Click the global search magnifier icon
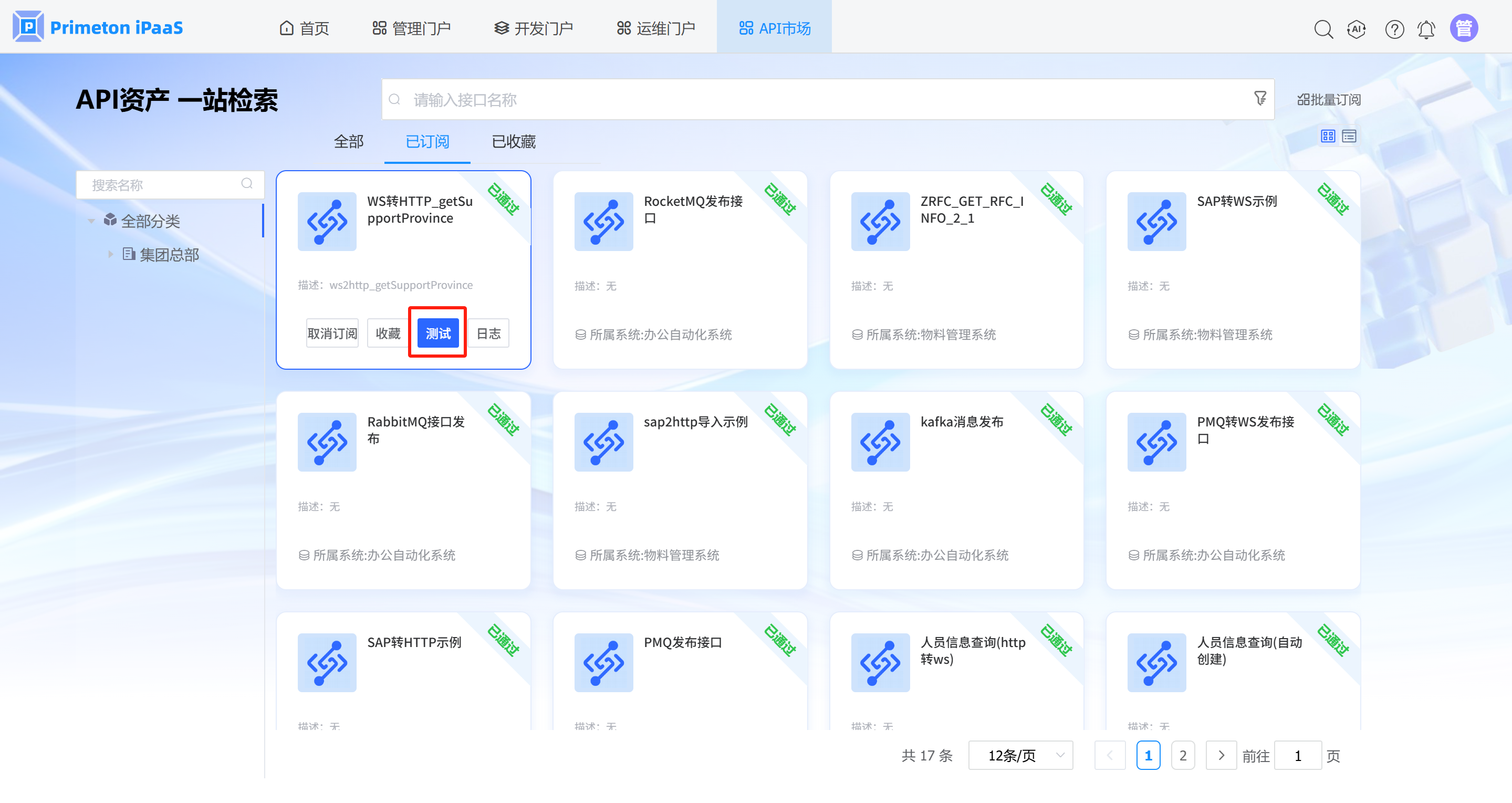 pos(1323,29)
